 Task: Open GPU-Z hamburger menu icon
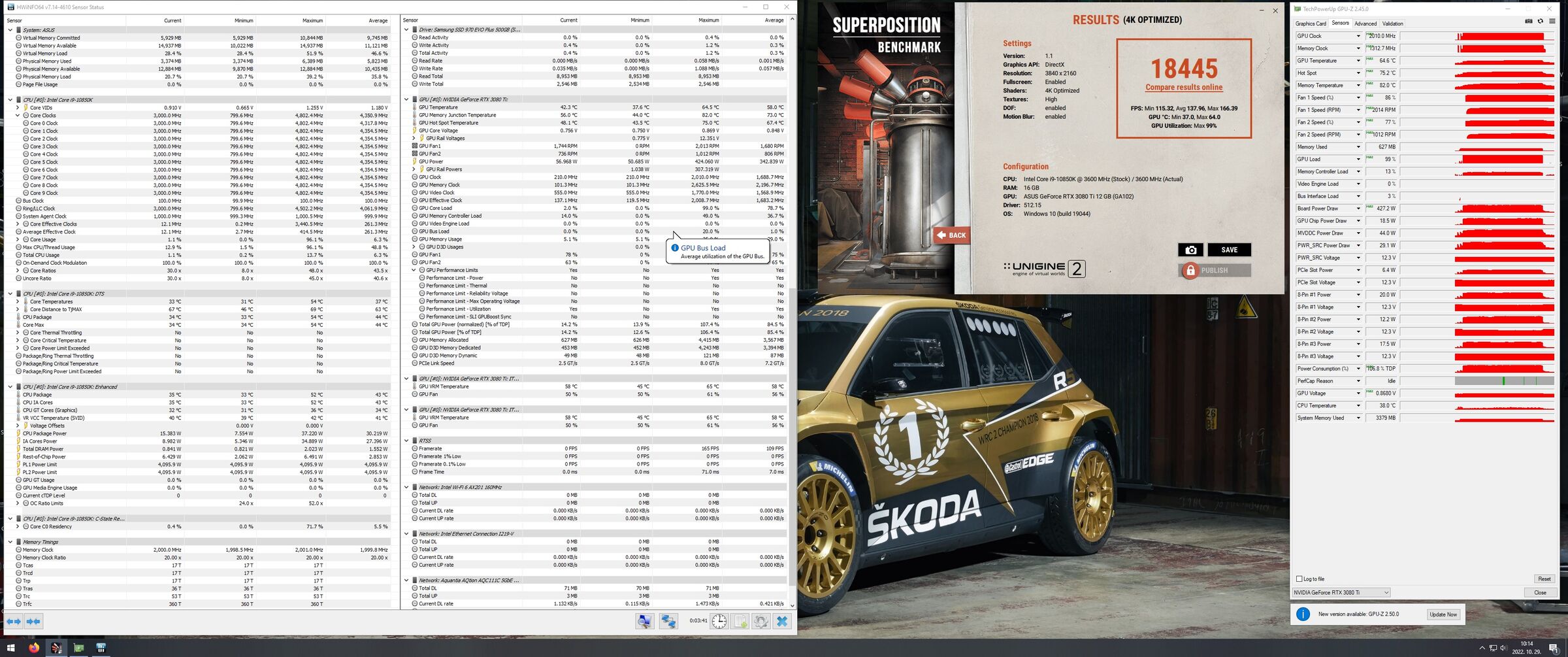(x=1552, y=21)
